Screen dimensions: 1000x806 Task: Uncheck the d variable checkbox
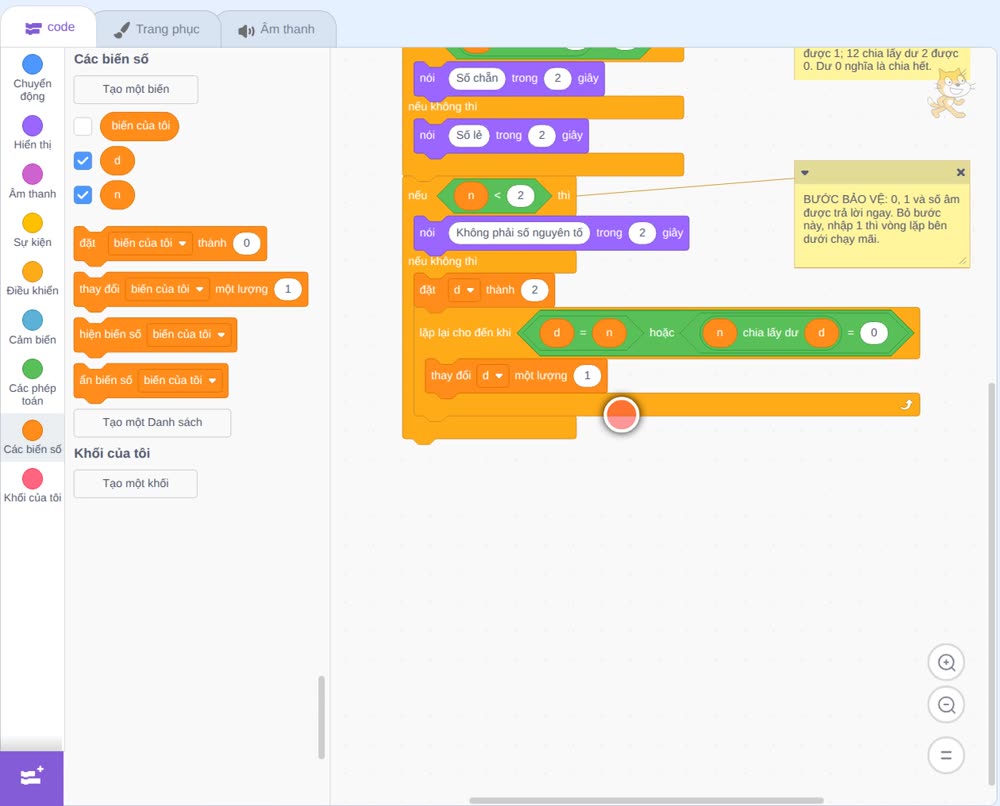(83, 161)
